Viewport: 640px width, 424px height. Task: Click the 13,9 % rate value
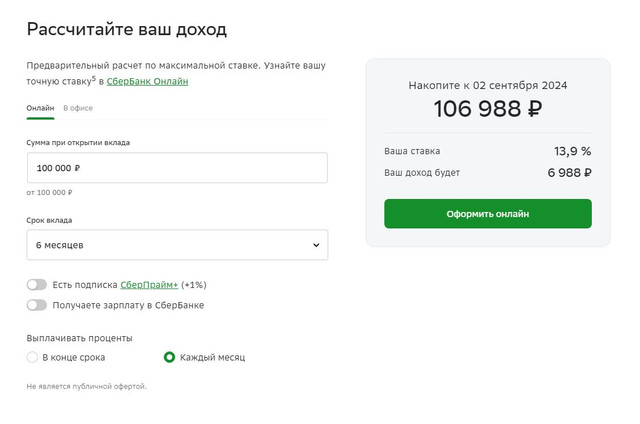coord(572,151)
